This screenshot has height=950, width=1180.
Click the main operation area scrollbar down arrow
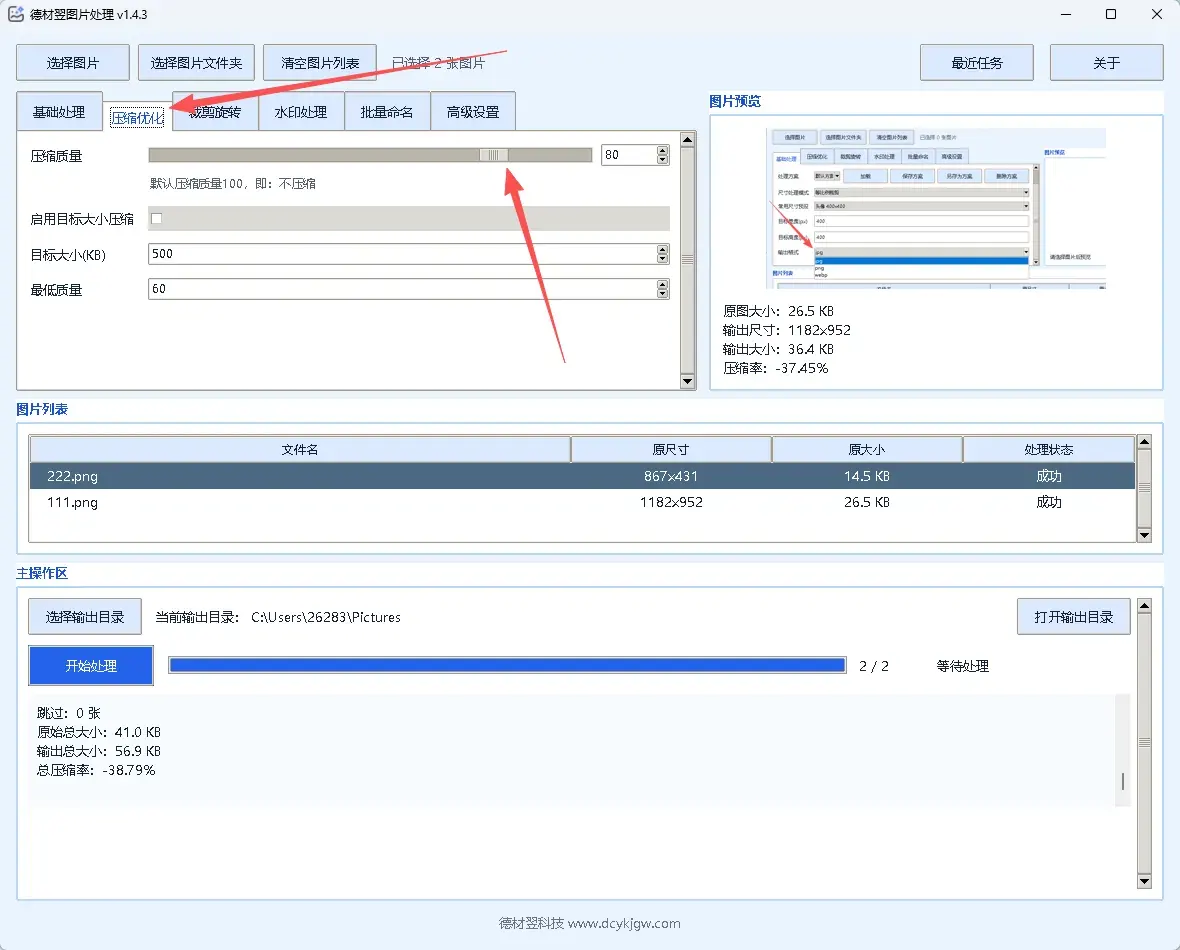1145,881
